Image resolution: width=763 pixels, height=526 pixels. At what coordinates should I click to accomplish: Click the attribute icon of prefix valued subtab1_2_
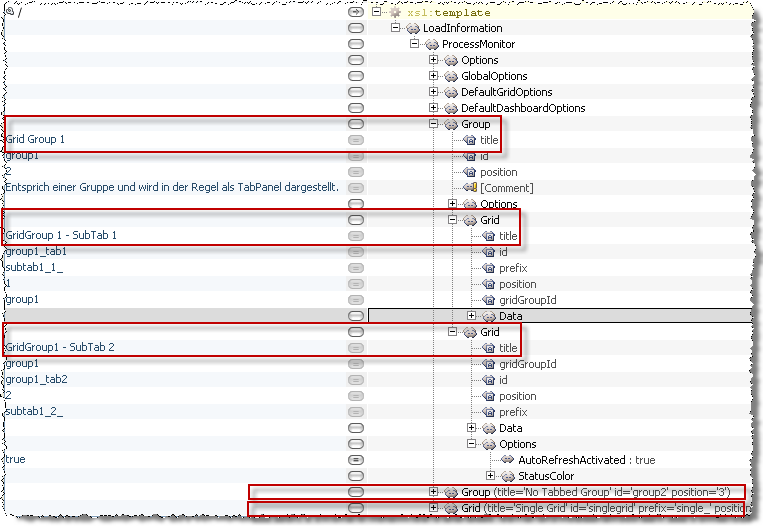(x=489, y=412)
